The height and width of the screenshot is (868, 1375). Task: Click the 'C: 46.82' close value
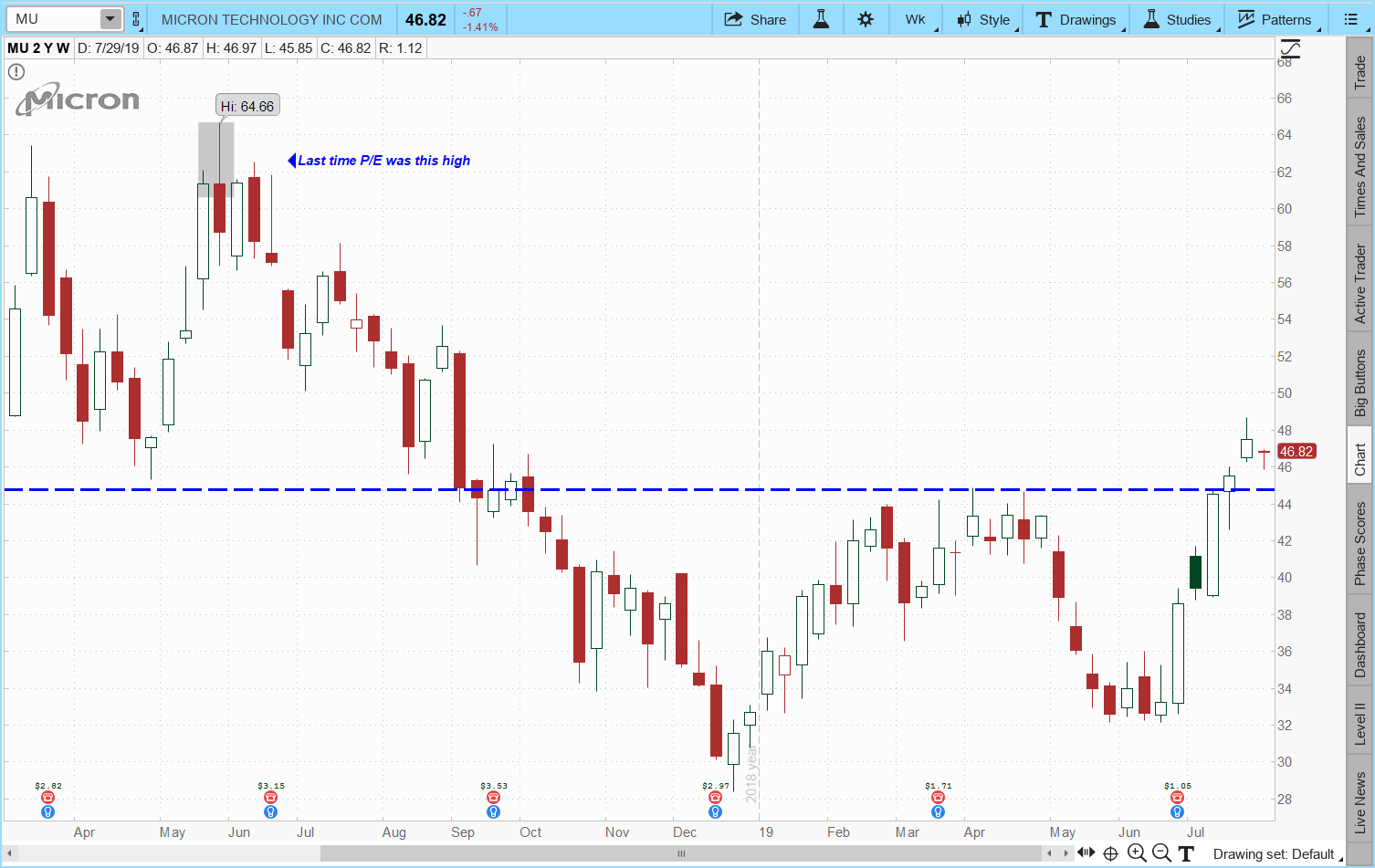pos(345,47)
